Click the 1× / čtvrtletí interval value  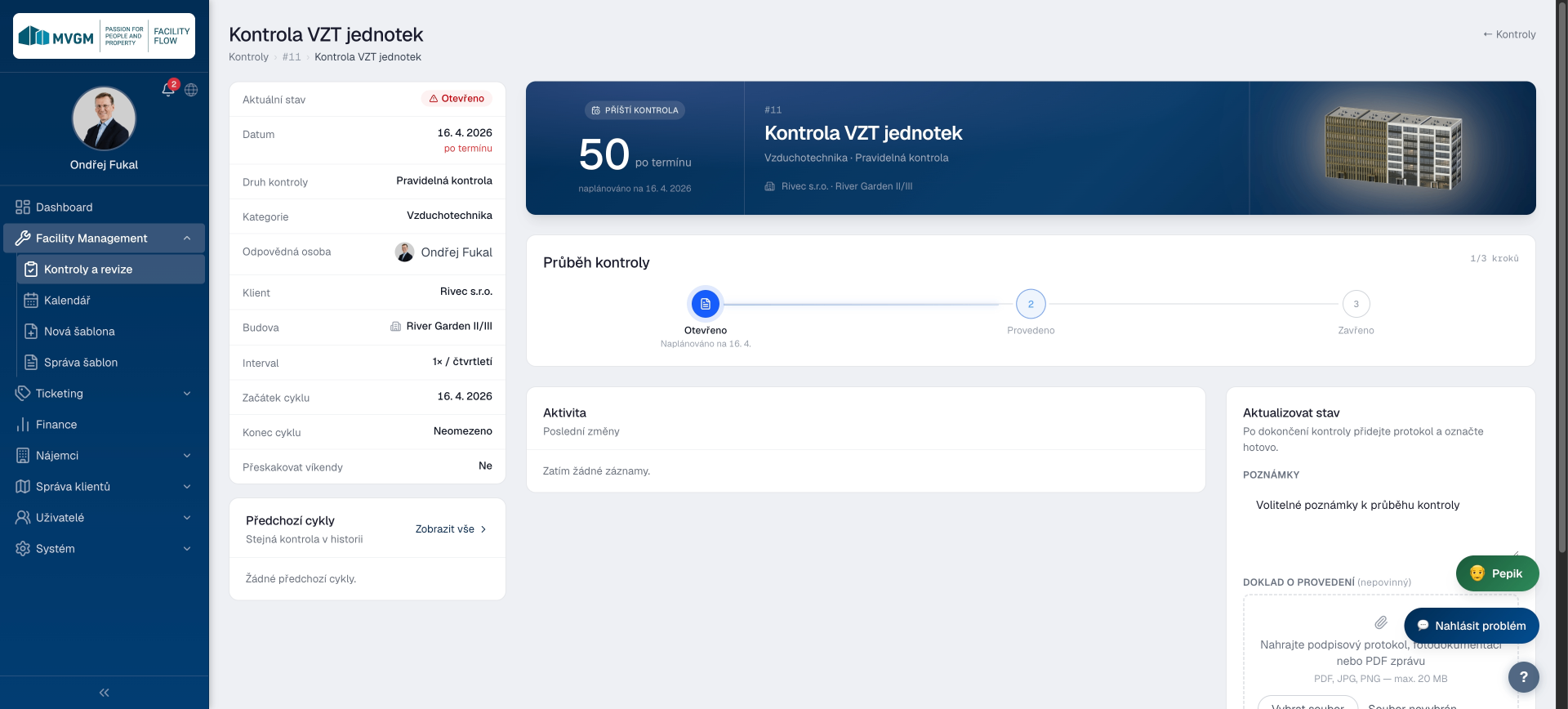[462, 362]
